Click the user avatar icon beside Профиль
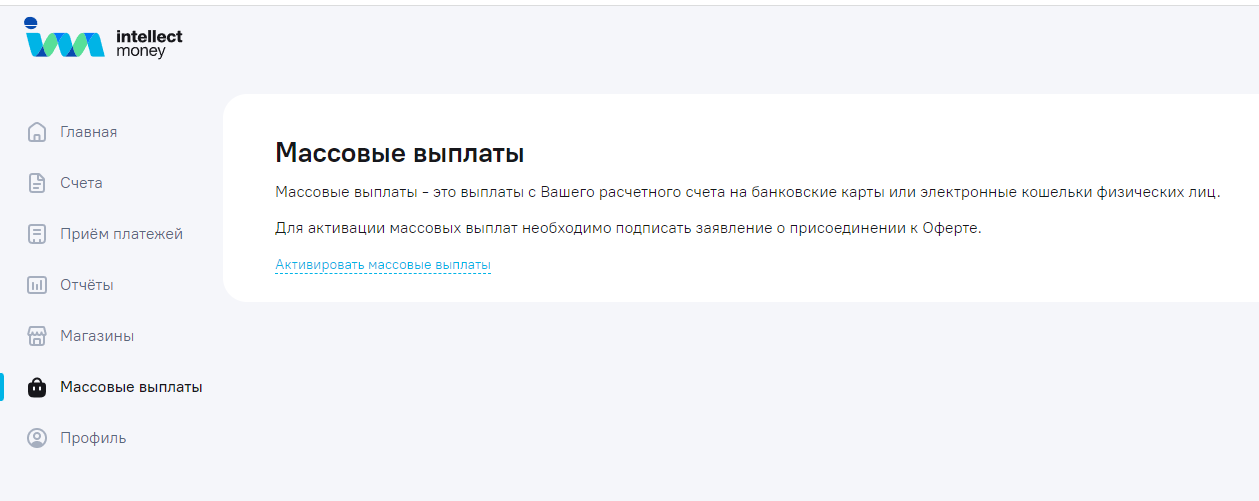This screenshot has width=1259, height=501. pyautogui.click(x=37, y=438)
